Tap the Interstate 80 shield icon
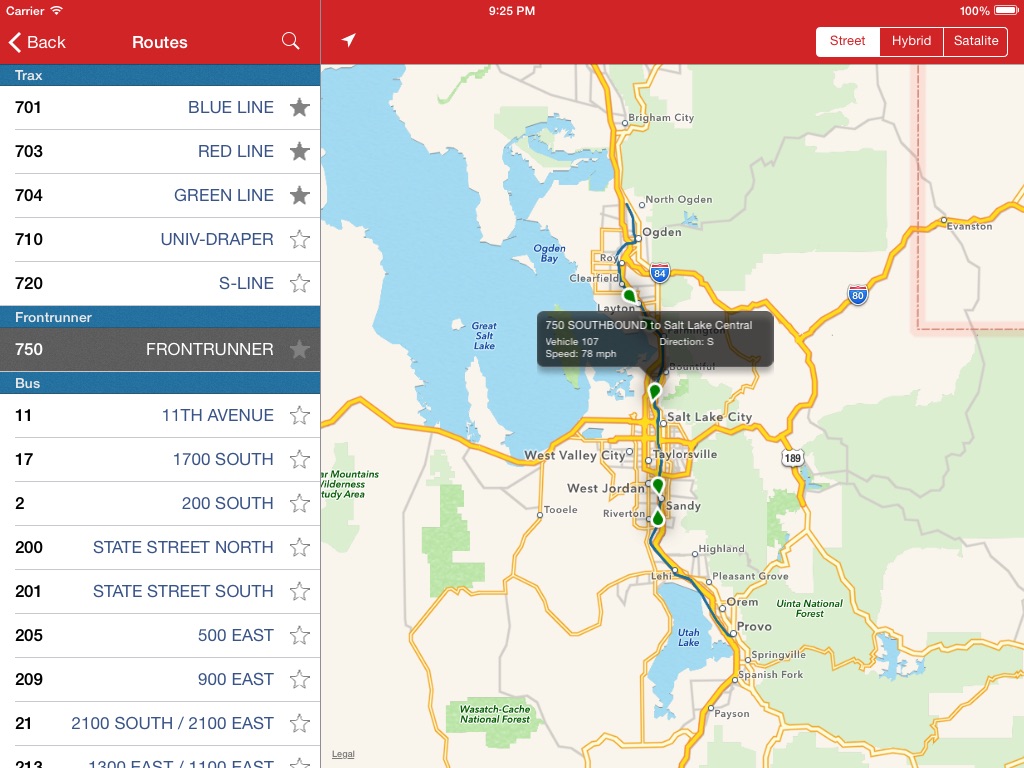The height and width of the screenshot is (768, 1024). click(x=857, y=295)
